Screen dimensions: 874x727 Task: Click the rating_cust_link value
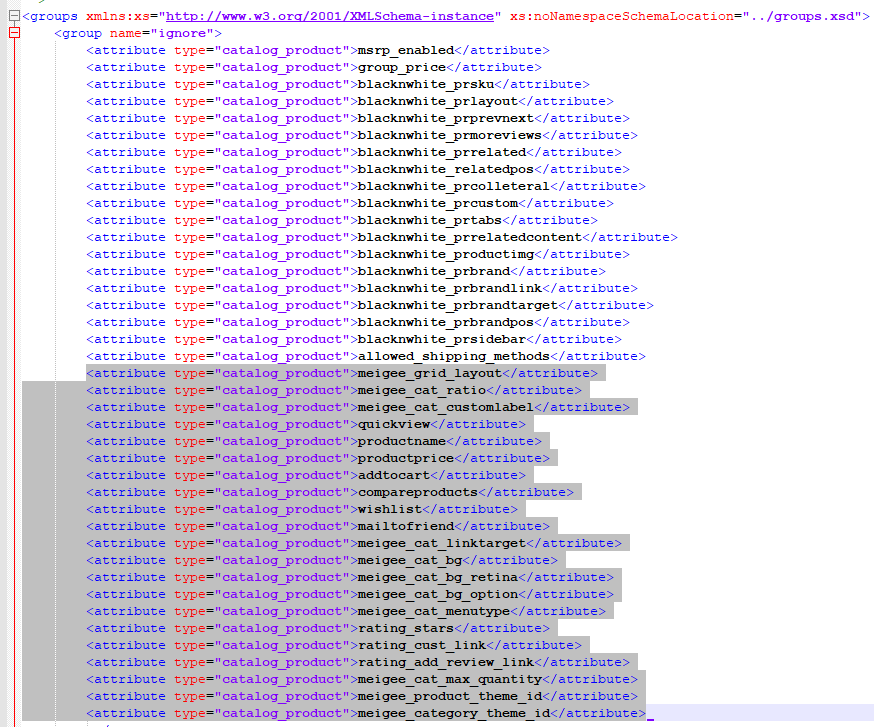[x=422, y=646]
